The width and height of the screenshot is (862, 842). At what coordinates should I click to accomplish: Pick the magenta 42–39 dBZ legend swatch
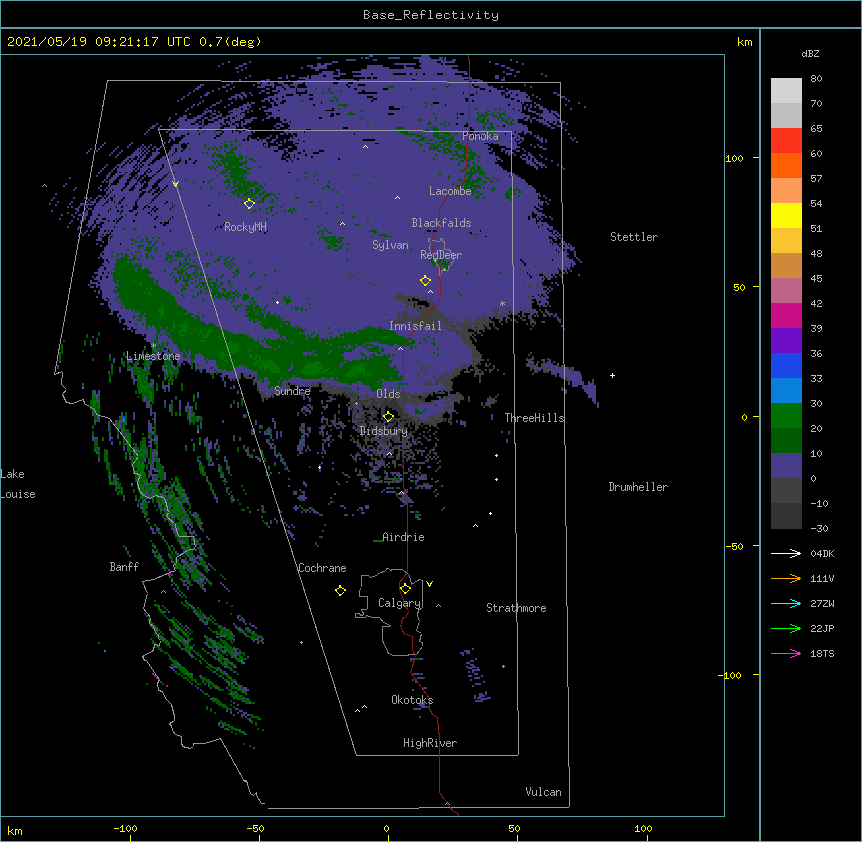point(786,315)
